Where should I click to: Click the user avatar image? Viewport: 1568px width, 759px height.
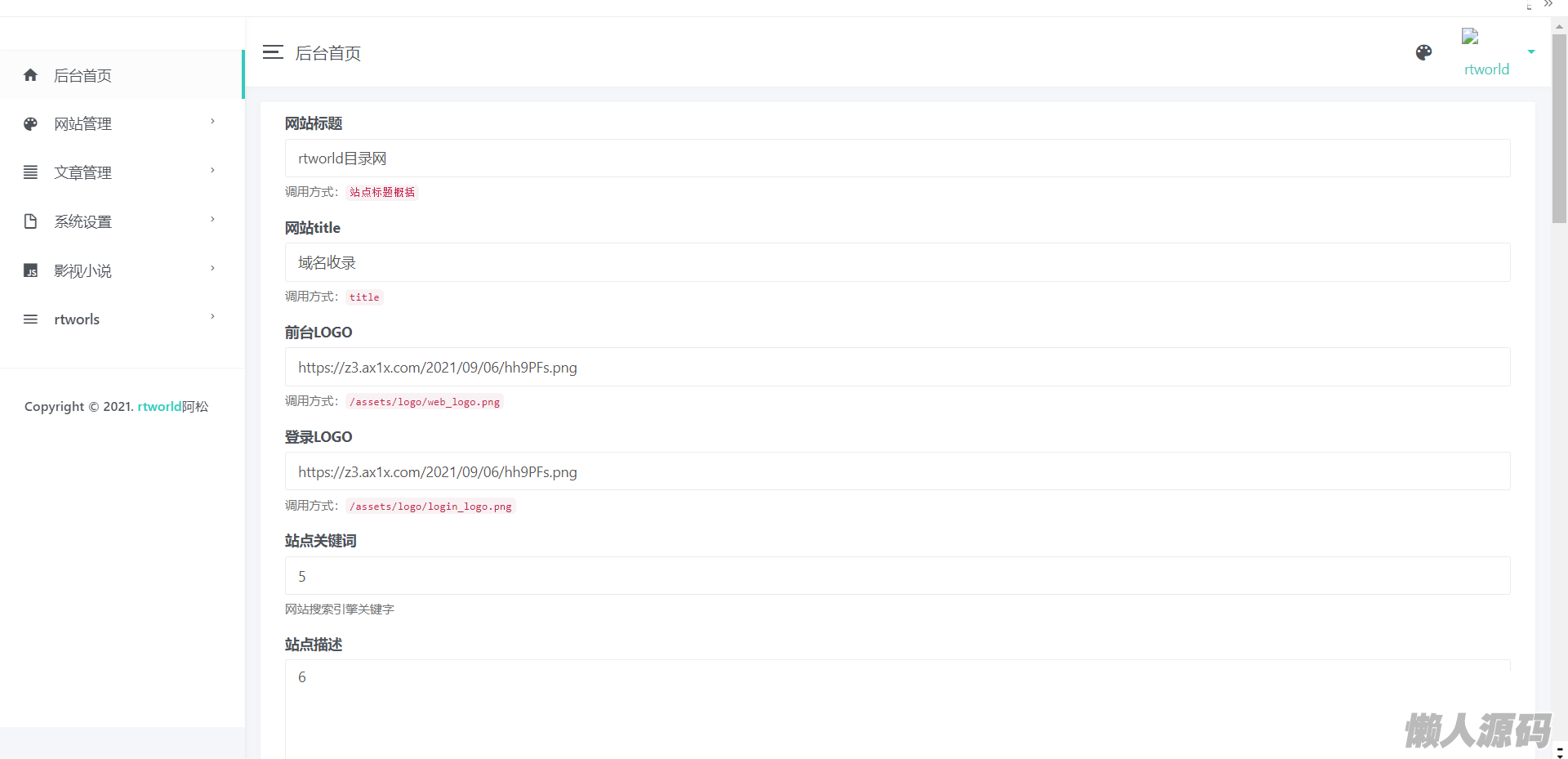click(x=1470, y=37)
